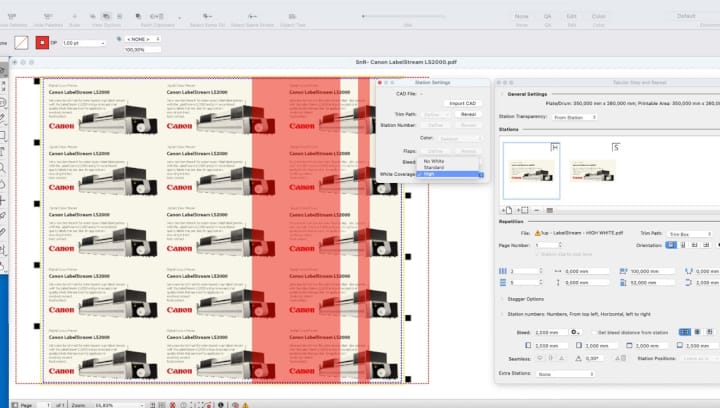Expand the Station numbers section
This screenshot has height=408, width=720.
[x=502, y=314]
